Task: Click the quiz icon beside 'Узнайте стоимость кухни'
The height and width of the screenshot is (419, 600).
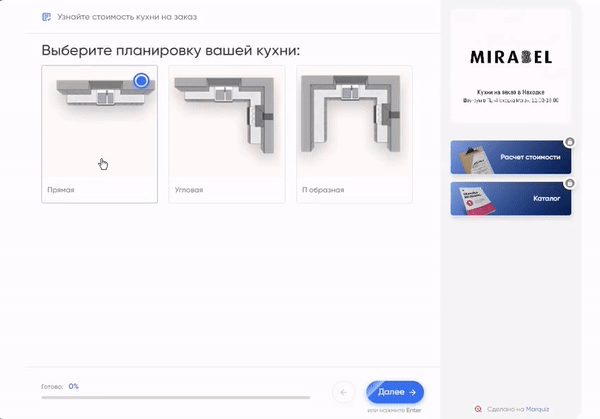Action: (46, 17)
